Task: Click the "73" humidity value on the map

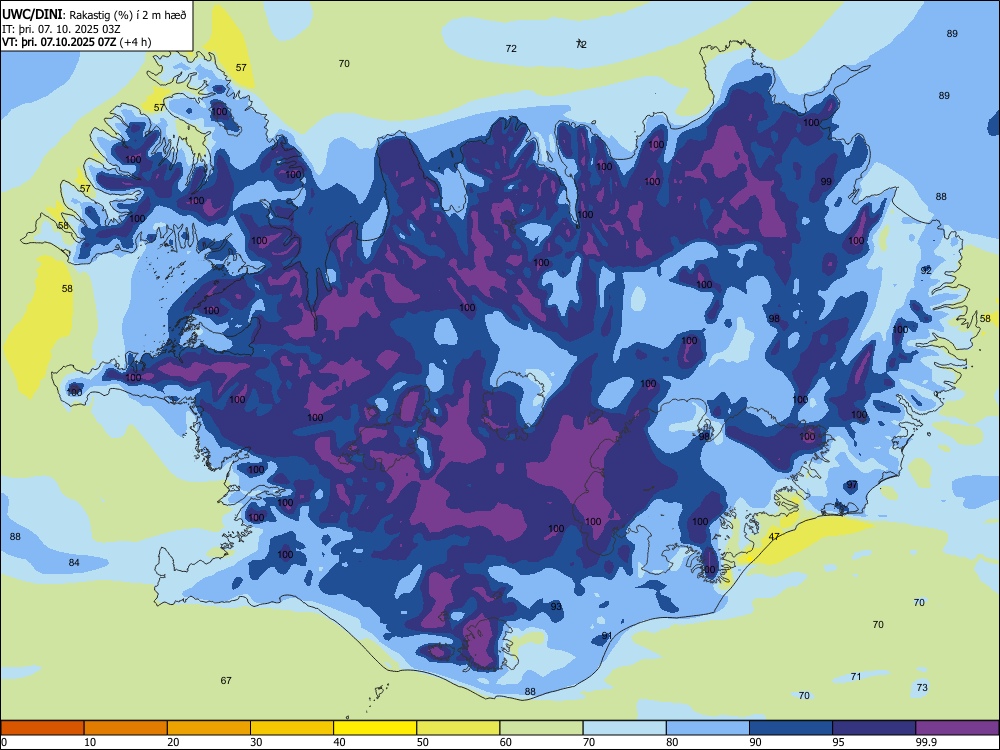Action: [922, 687]
